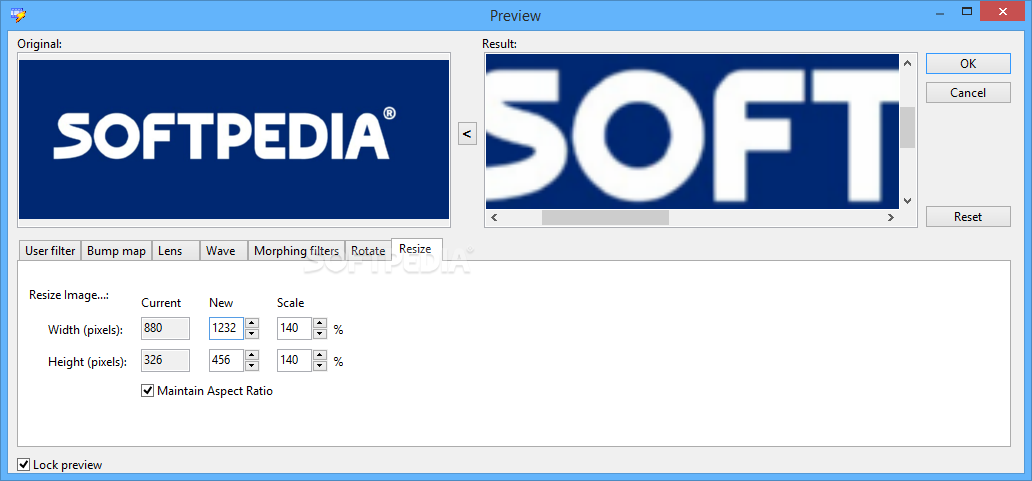1032x481 pixels.
Task: Click Current width field showing 880
Action: point(165,328)
